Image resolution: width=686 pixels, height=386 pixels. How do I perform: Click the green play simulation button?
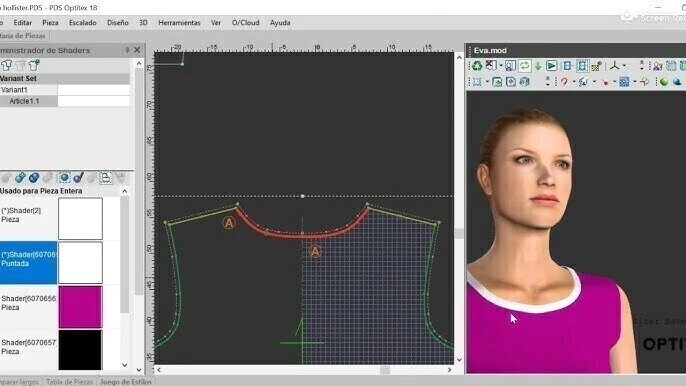[552, 66]
